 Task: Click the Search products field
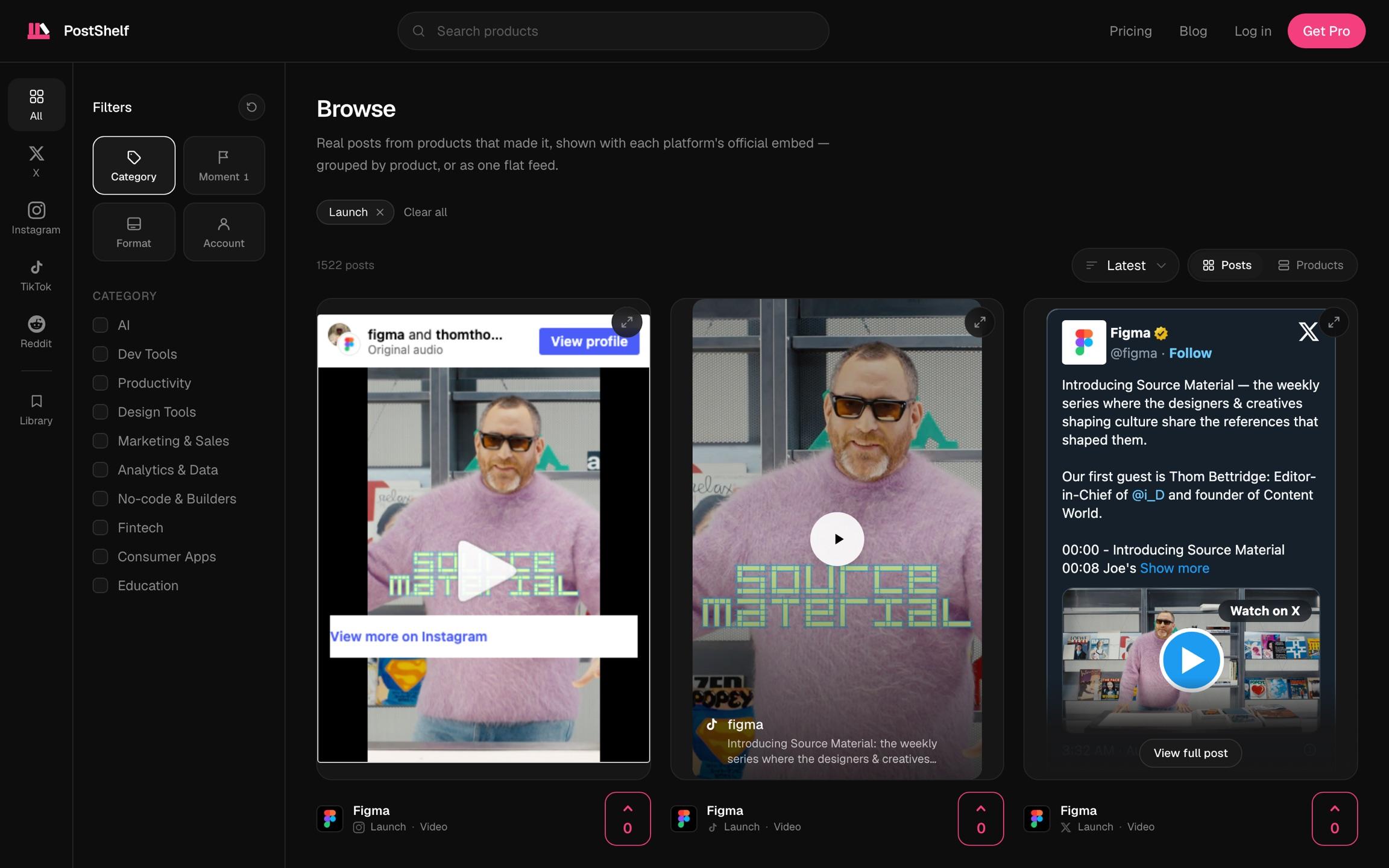pyautogui.click(x=613, y=31)
